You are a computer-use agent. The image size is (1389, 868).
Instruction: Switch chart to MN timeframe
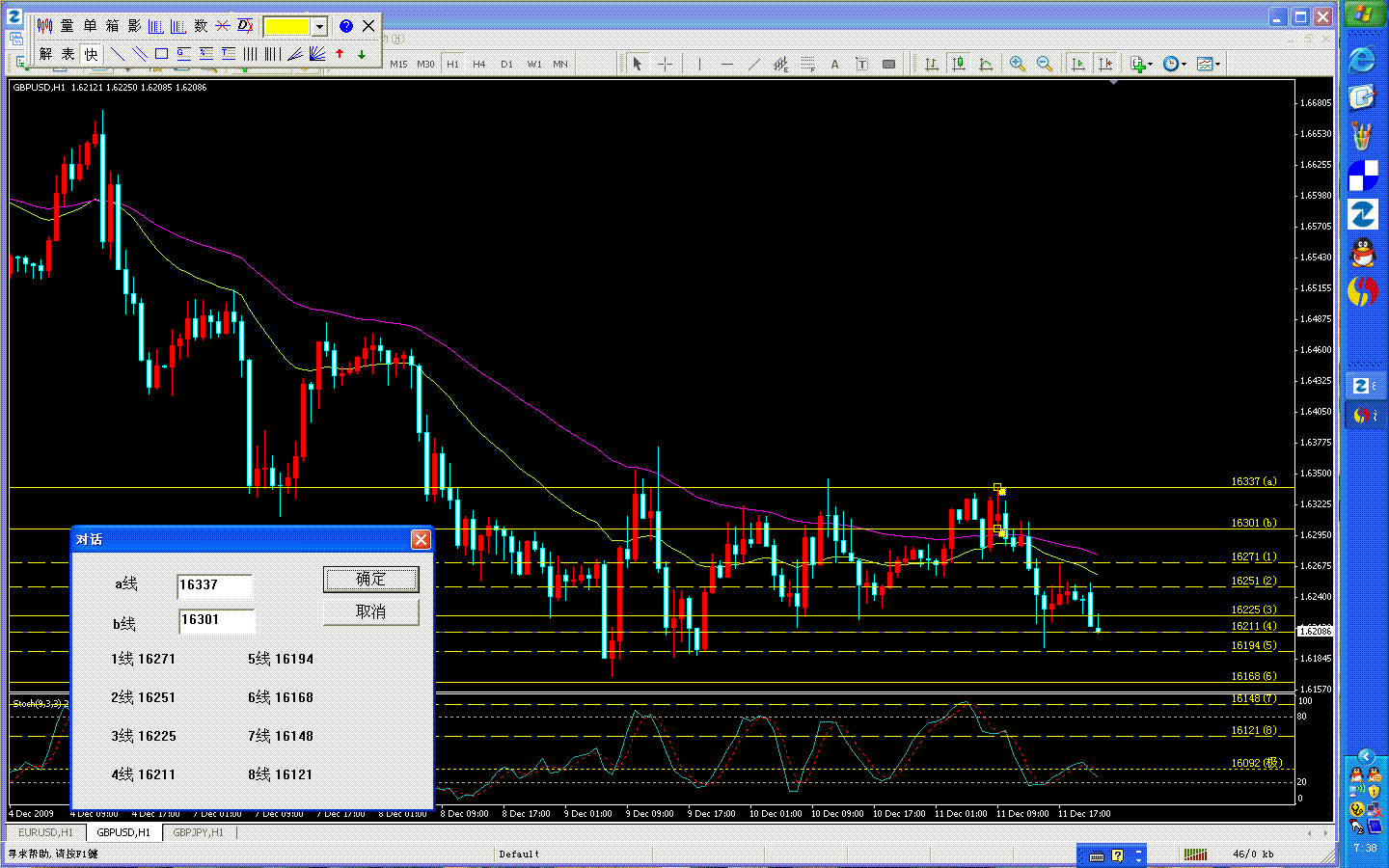(560, 65)
